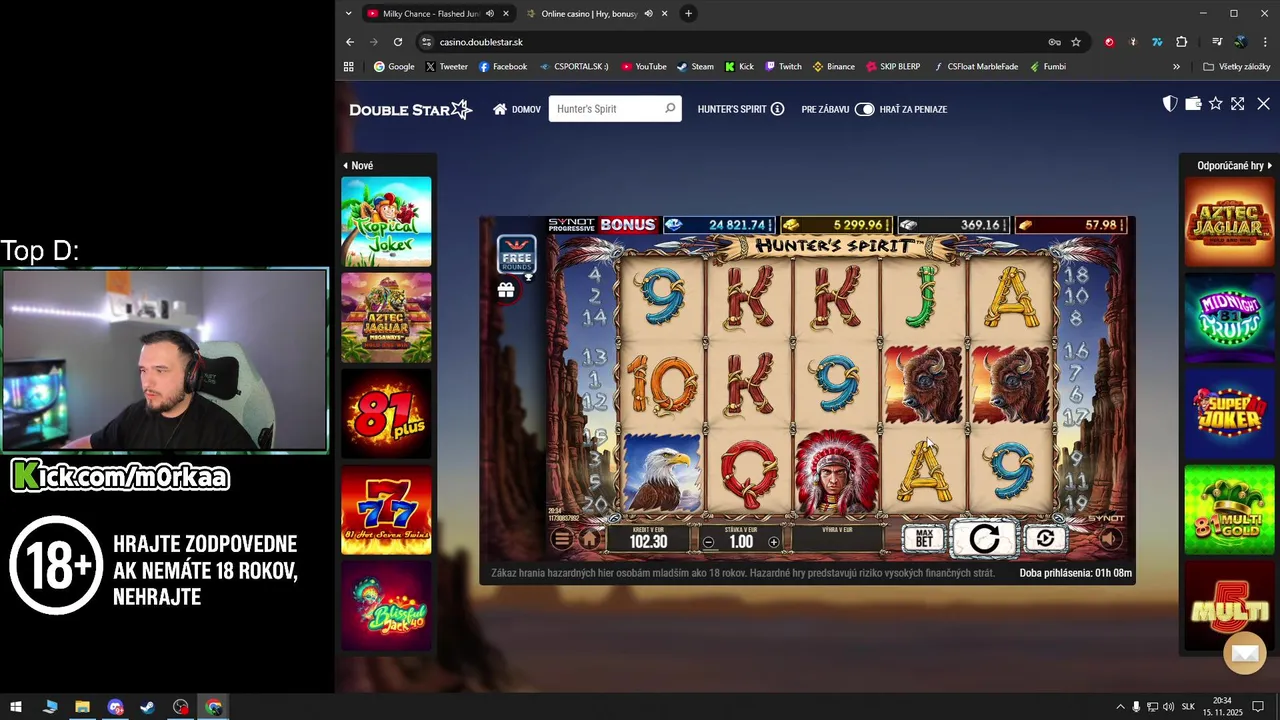Viewport: 1280px width, 720px height.
Task: Open the 81 plus game thumbnail
Action: point(386,414)
